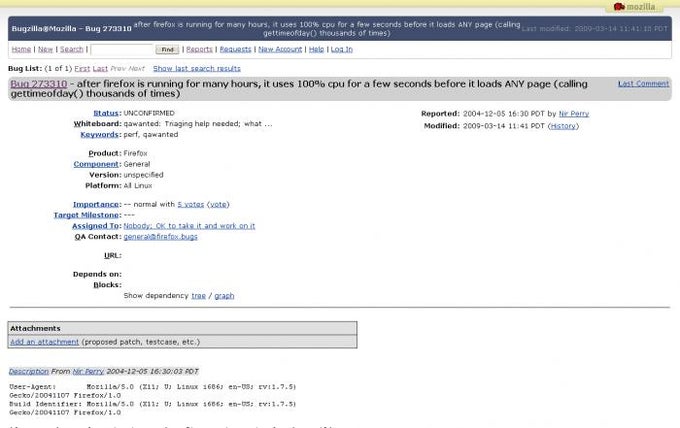Open the Keywords field link
The image size is (680, 428).
99,135
